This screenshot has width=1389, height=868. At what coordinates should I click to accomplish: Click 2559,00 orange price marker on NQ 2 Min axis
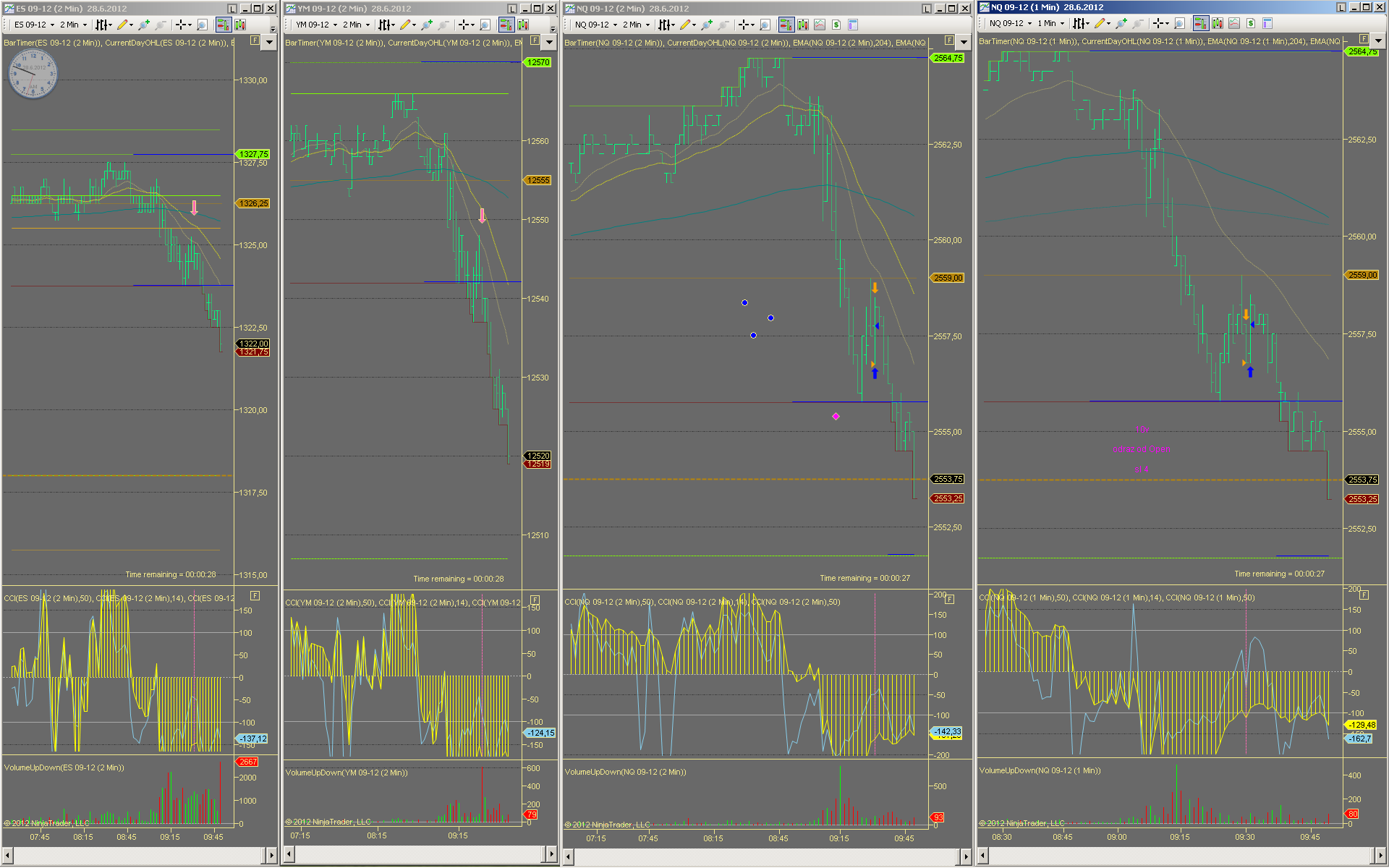[x=948, y=278]
